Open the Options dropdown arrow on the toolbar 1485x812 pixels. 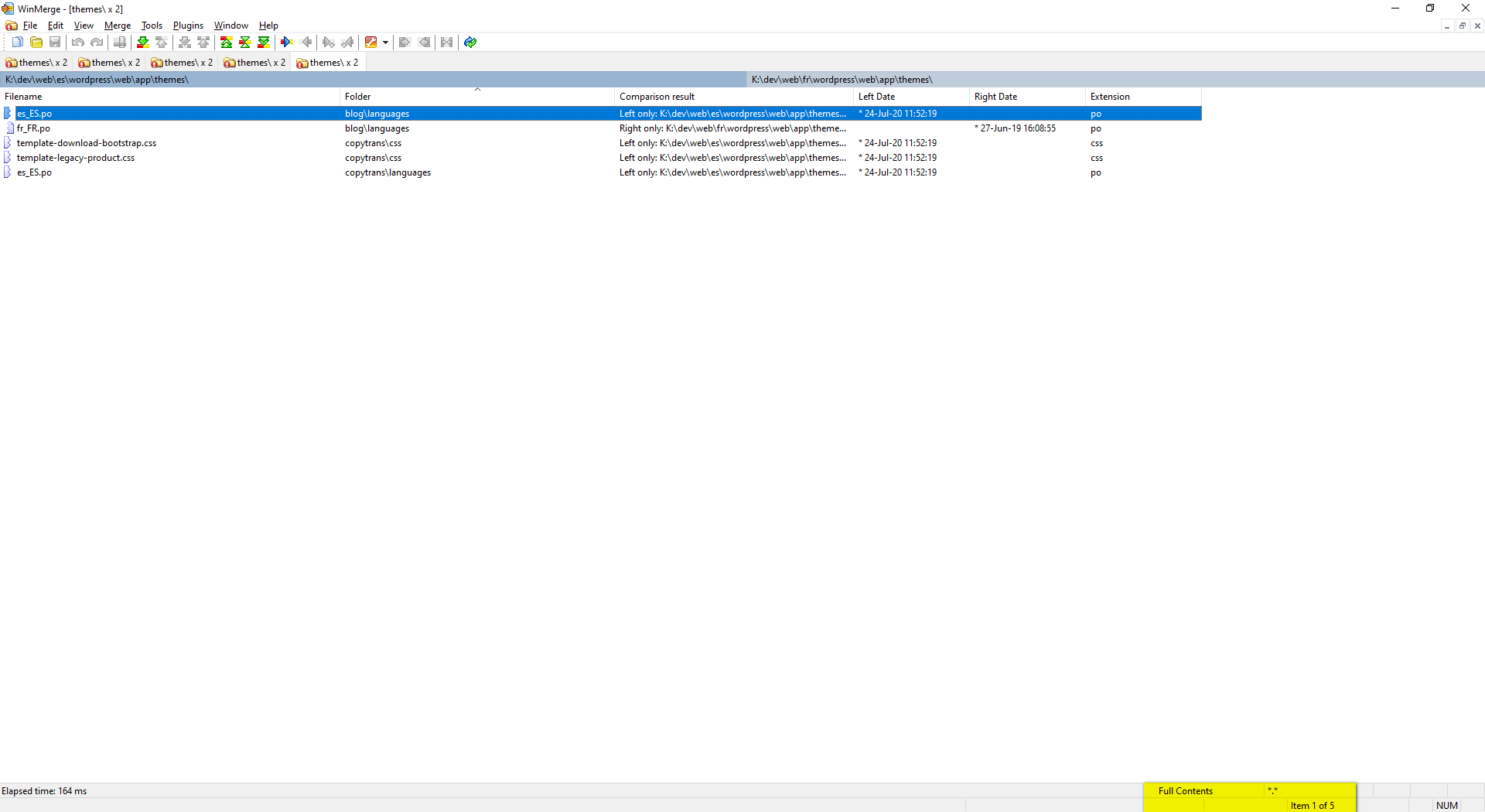pos(384,43)
